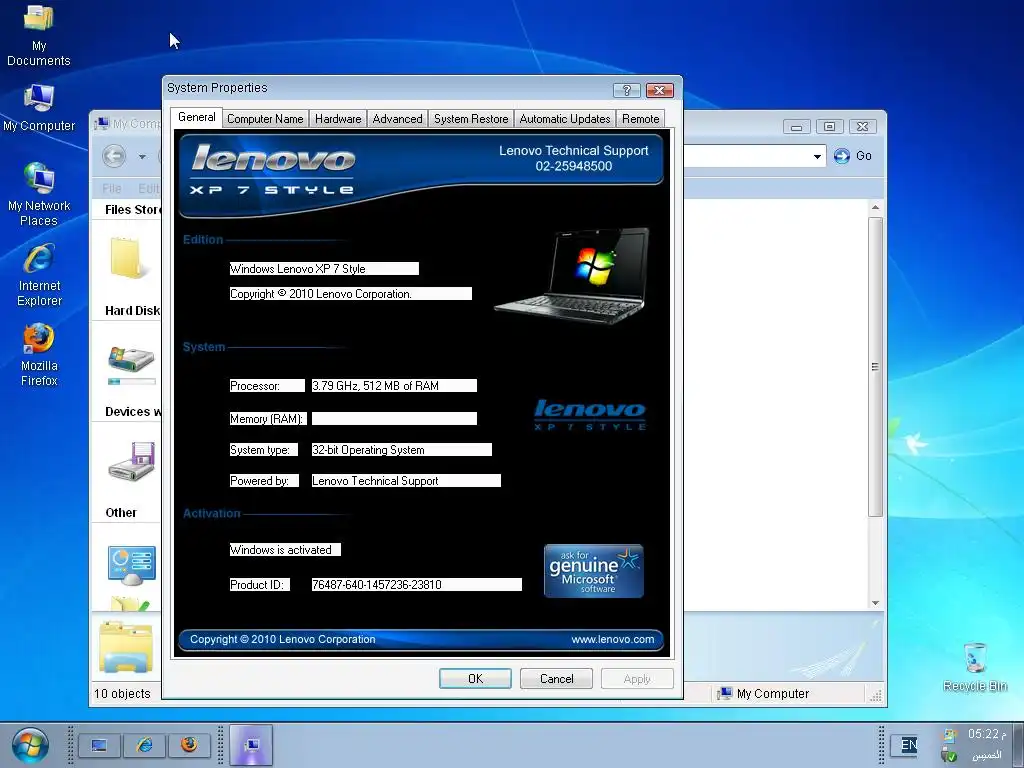Switch to the Computer Name tab
1024x768 pixels.
(265, 119)
